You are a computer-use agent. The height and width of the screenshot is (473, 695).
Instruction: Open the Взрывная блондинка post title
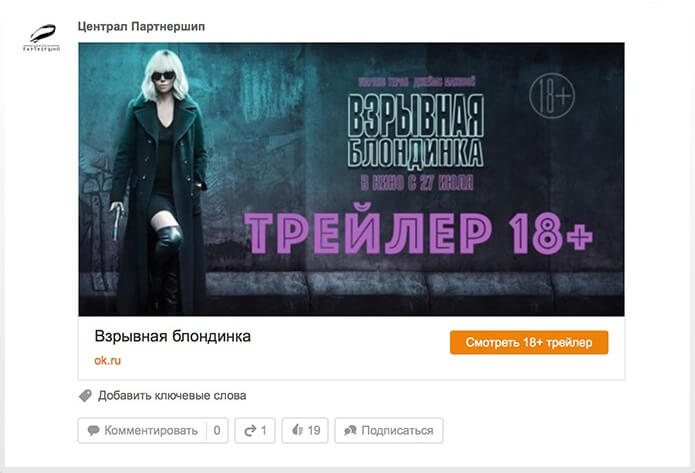click(172, 336)
